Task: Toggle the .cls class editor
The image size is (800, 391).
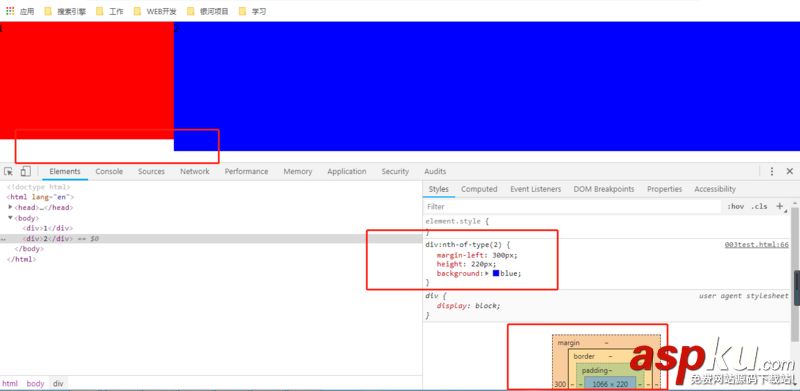Action: tap(759, 206)
